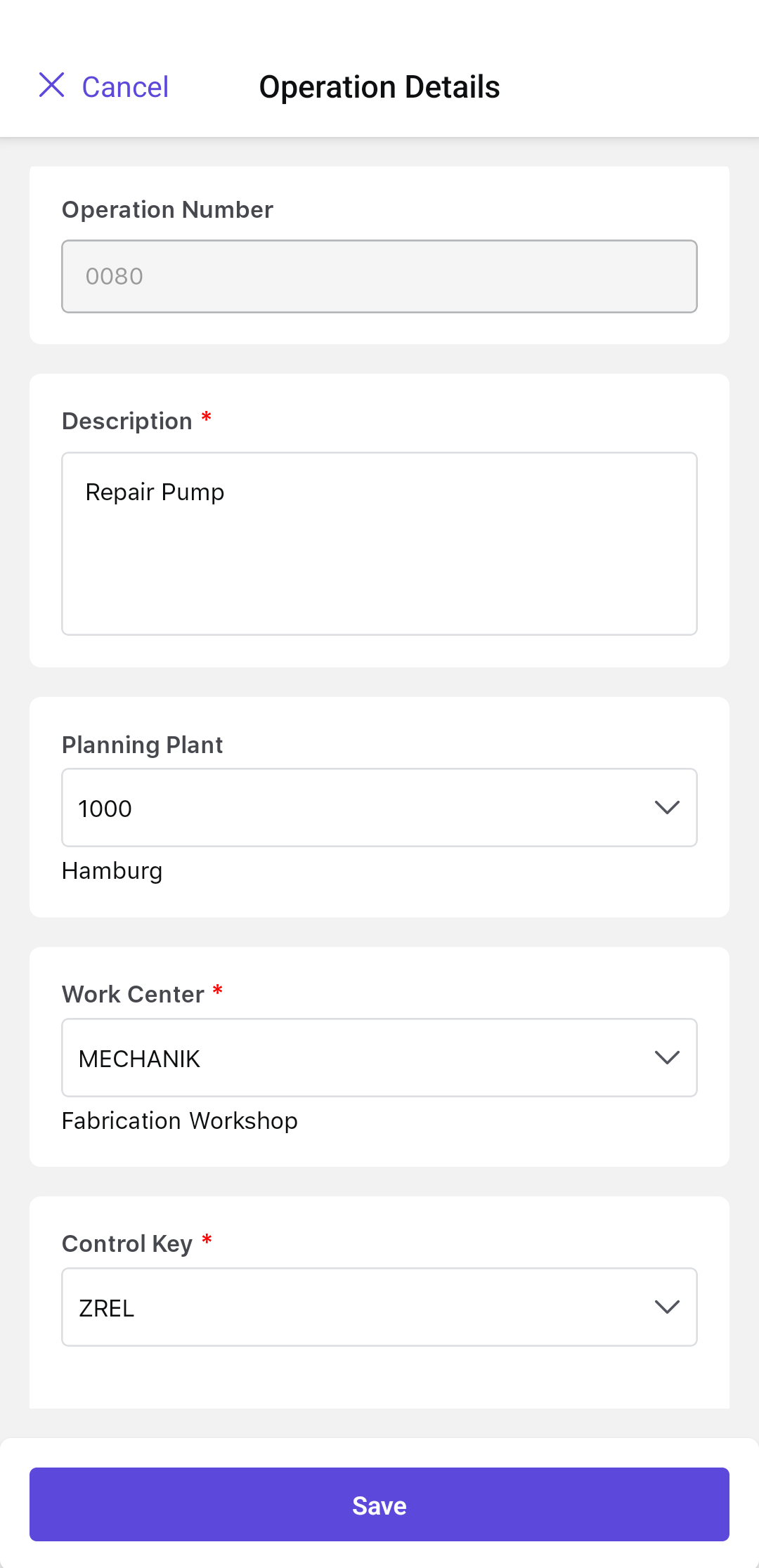Image resolution: width=759 pixels, height=1568 pixels.
Task: Click the Hamburg plant name text
Action: pyautogui.click(x=112, y=871)
